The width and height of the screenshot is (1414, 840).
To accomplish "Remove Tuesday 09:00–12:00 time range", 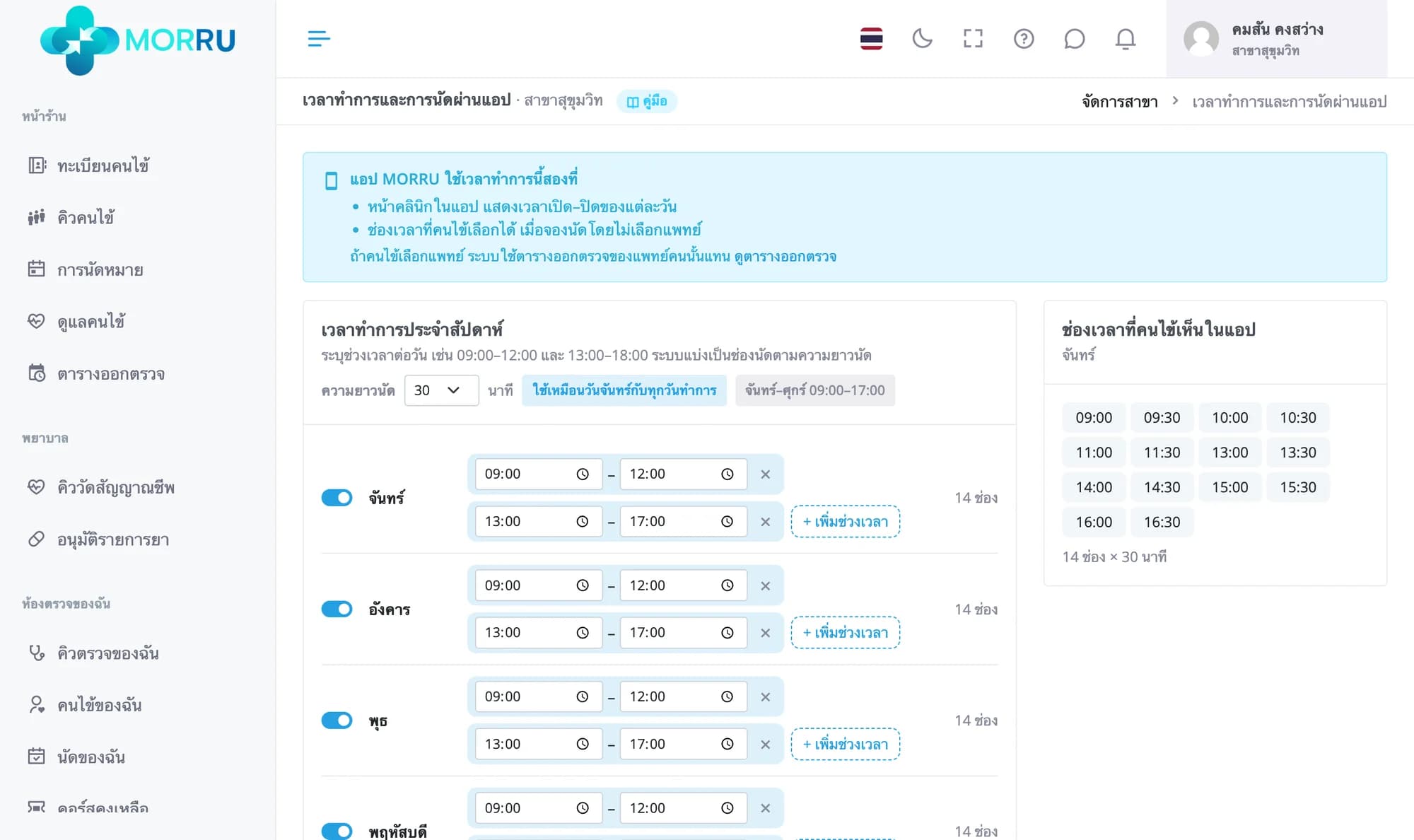I will pos(765,585).
